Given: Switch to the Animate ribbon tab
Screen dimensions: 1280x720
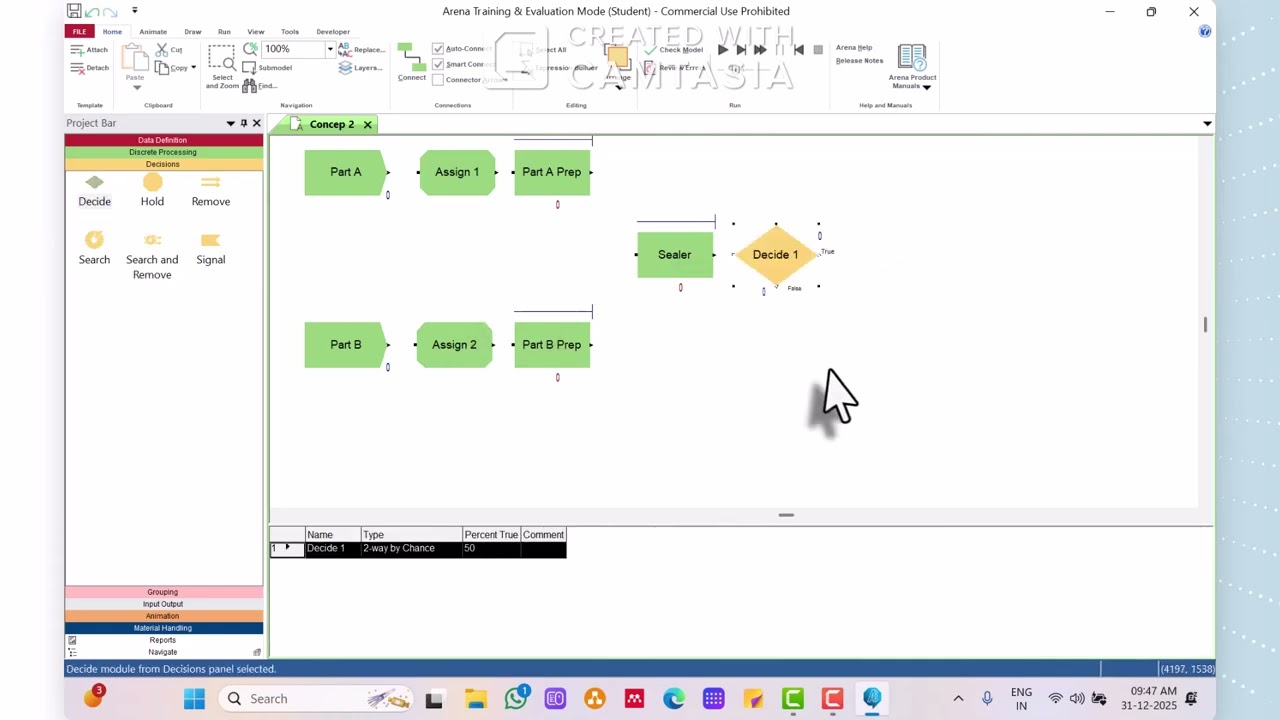Looking at the screenshot, I should [153, 31].
